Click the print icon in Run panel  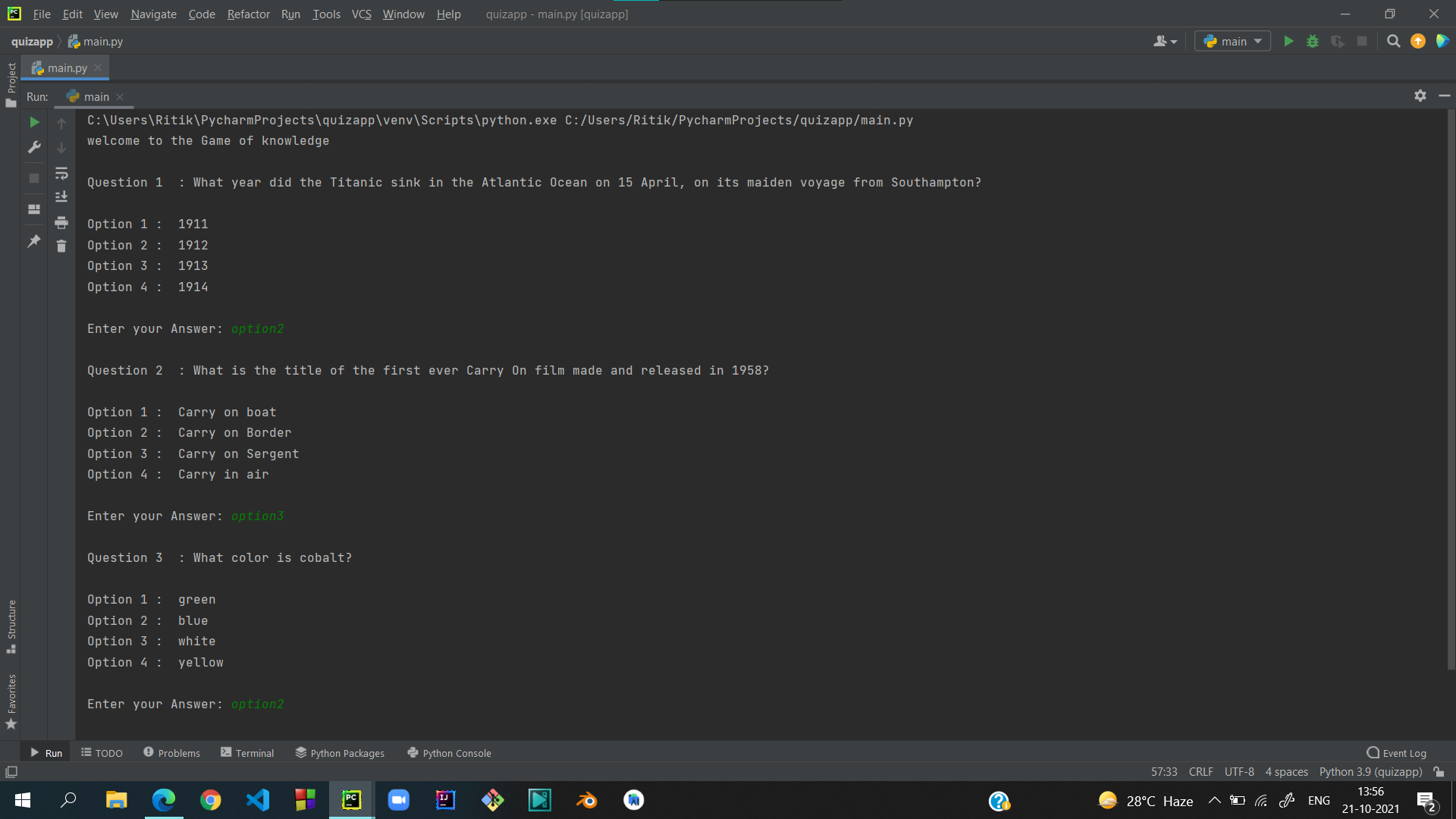pyautogui.click(x=61, y=222)
